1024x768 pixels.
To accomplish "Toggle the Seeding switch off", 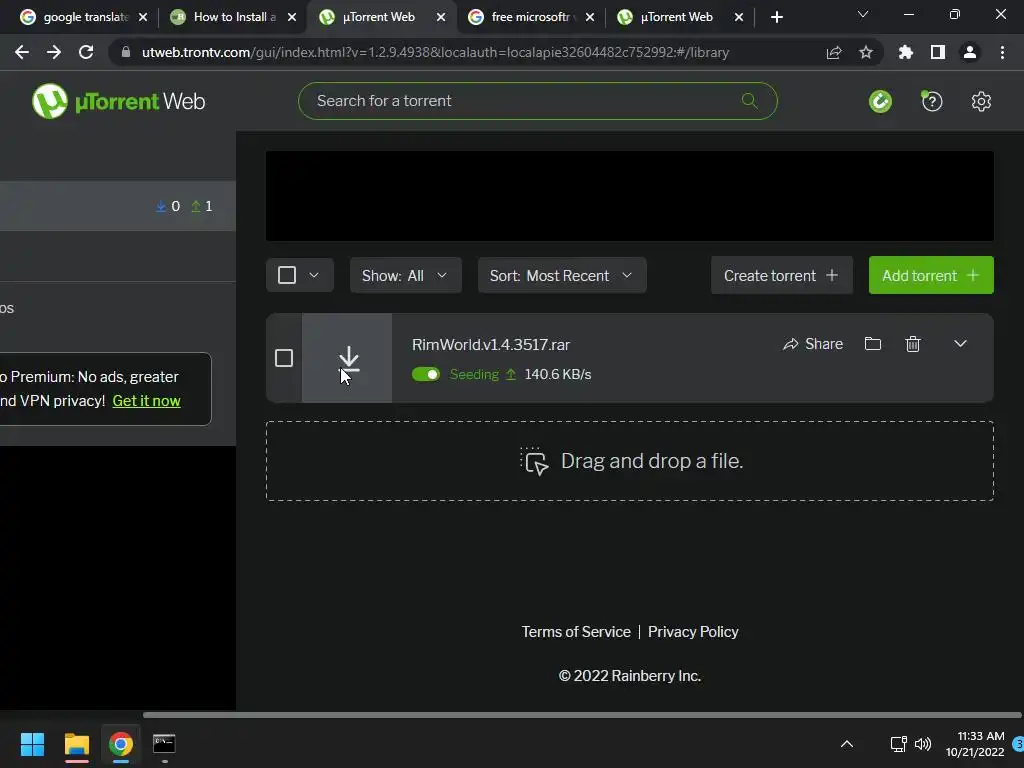I will pos(426,374).
